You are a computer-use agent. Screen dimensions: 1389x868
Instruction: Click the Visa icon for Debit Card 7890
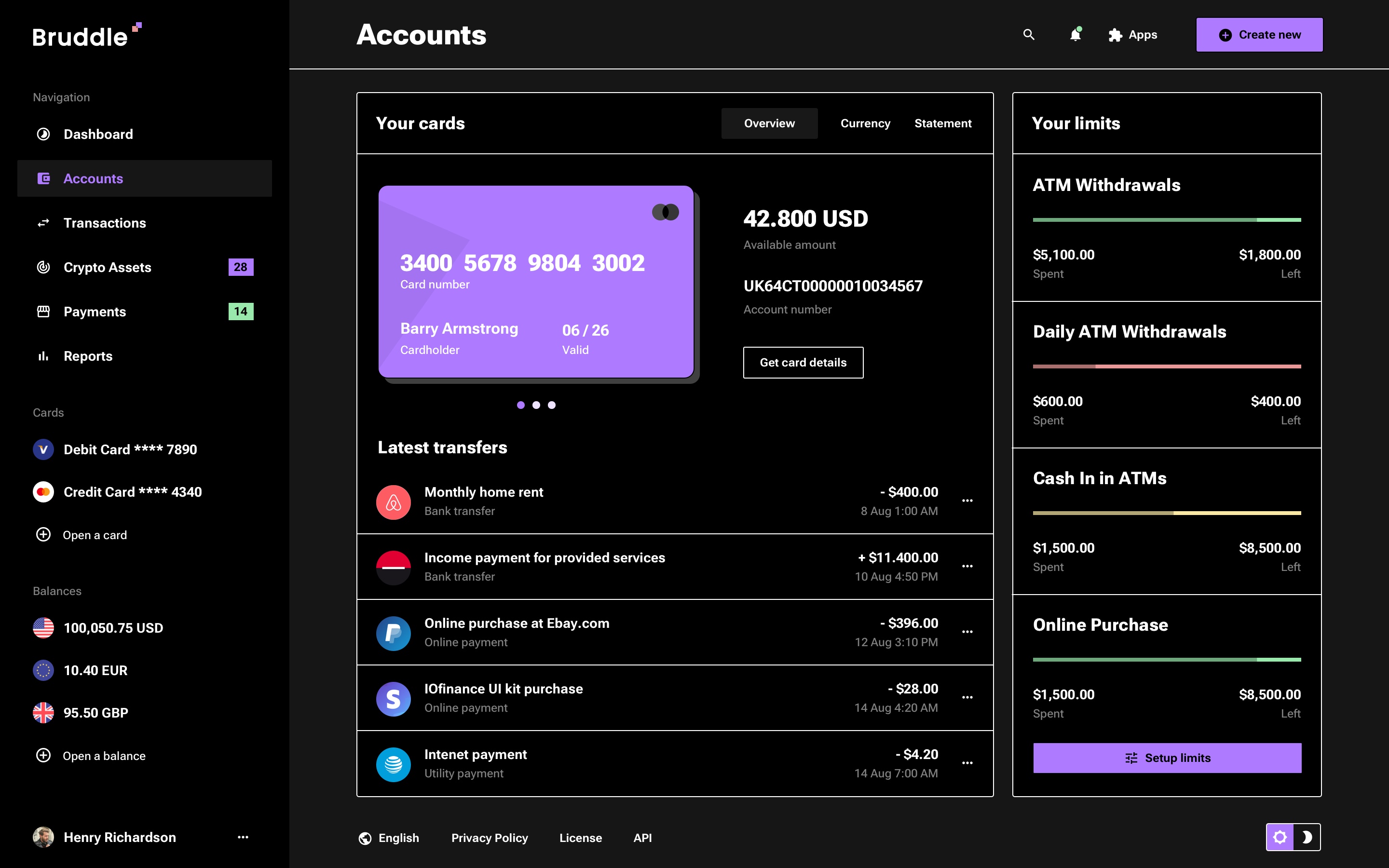pyautogui.click(x=43, y=449)
